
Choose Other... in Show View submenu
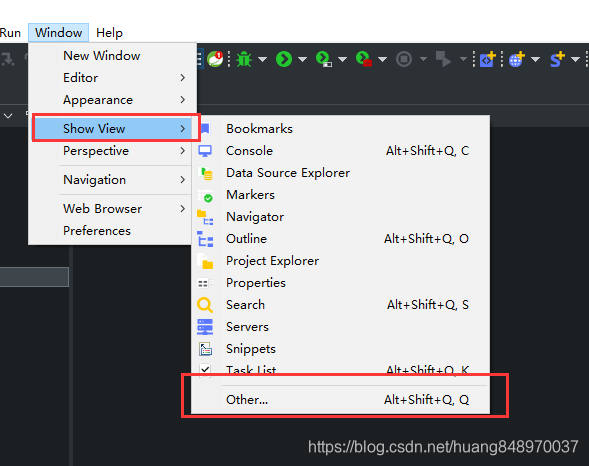[340, 400]
